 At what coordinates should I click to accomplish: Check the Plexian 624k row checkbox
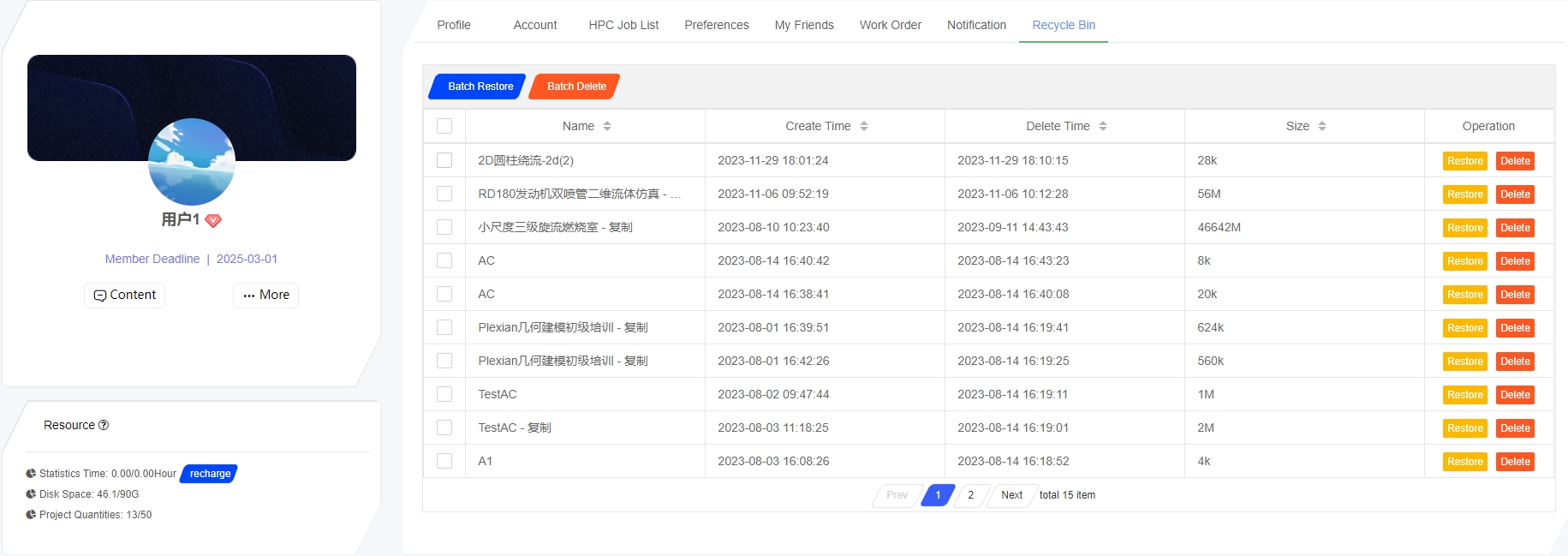point(444,327)
